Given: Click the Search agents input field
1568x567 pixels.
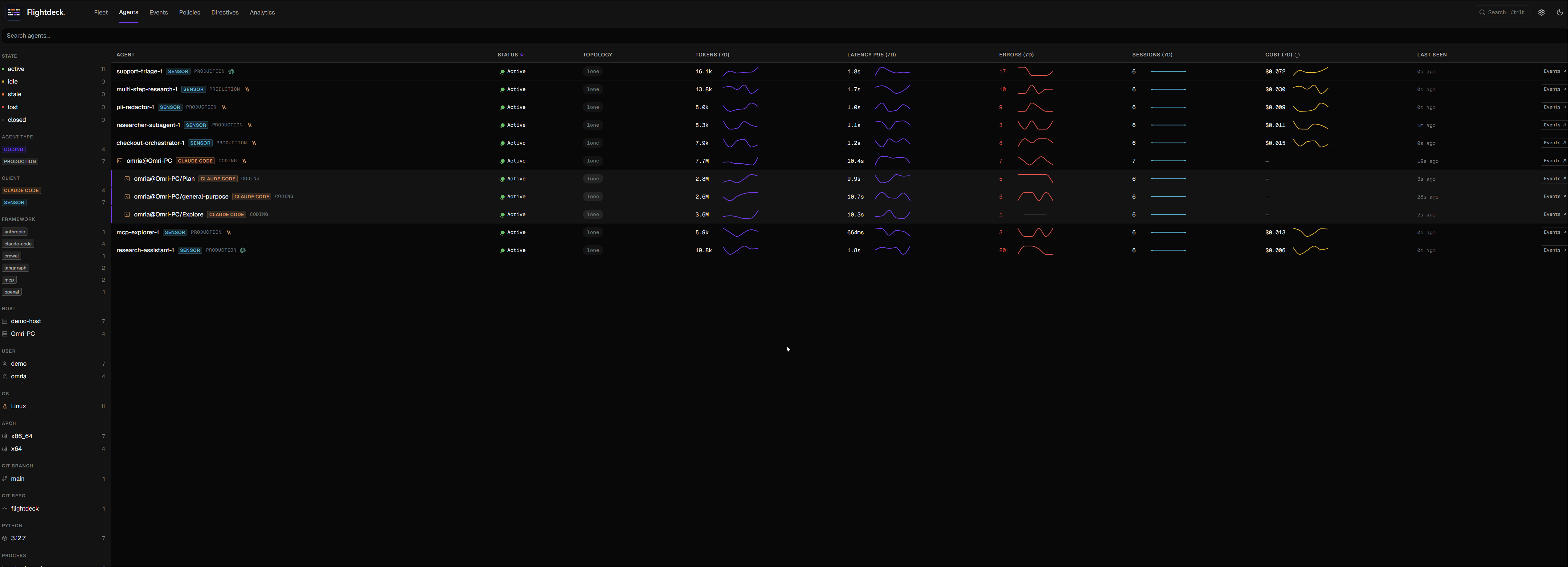Looking at the screenshot, I should point(784,35).
